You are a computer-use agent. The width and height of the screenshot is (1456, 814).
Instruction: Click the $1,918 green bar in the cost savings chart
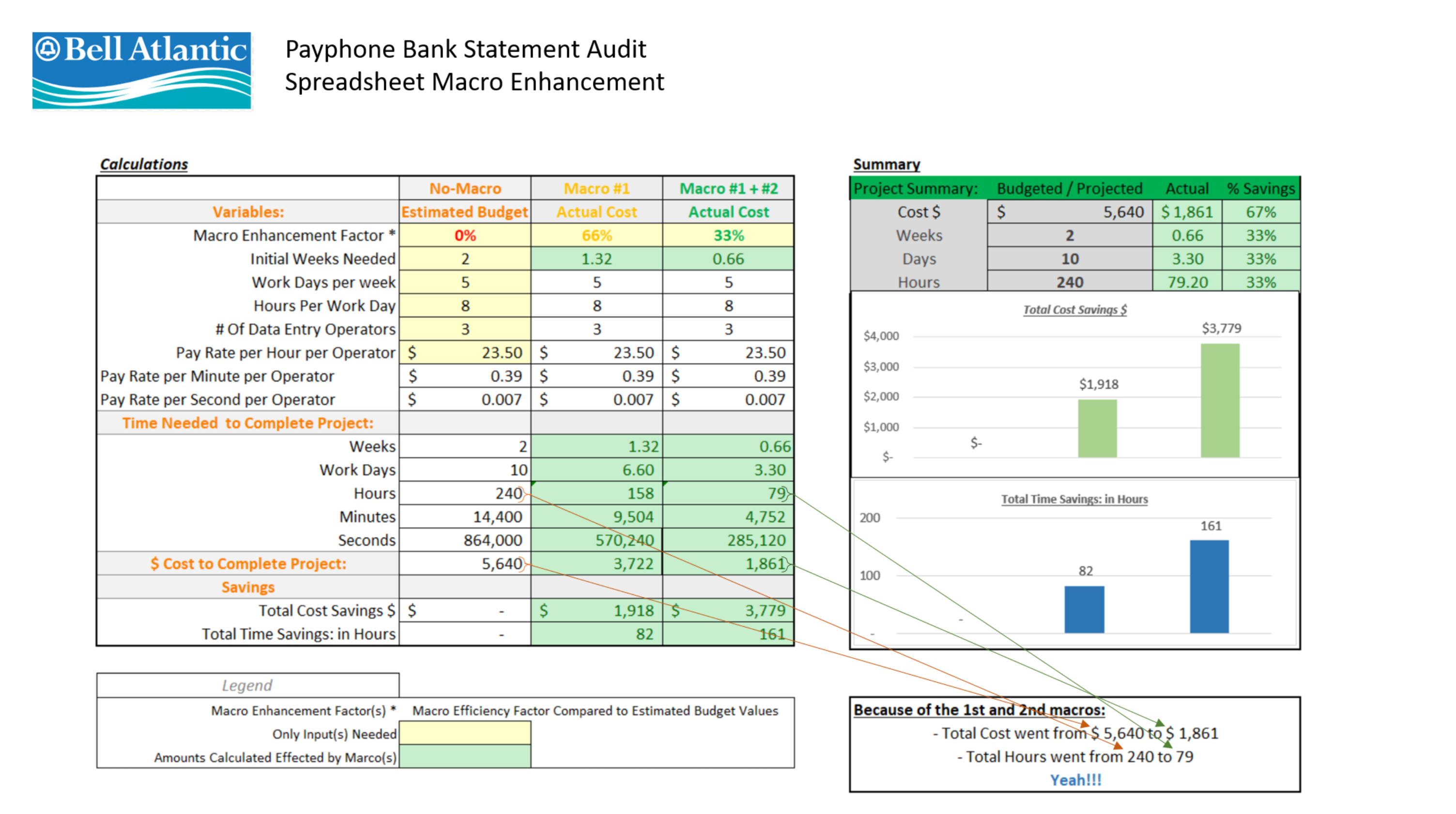point(1097,428)
